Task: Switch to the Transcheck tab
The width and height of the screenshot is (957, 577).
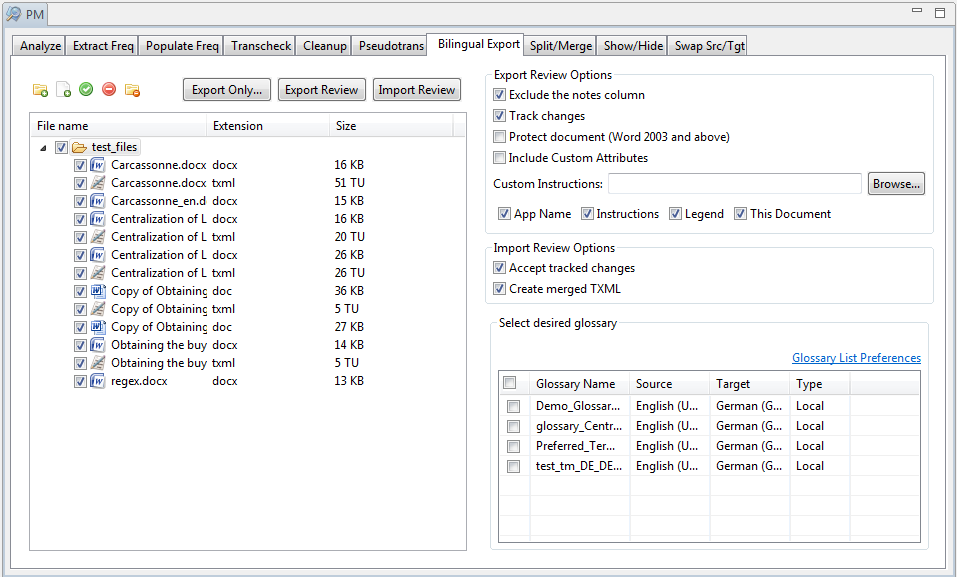Action: click(x=260, y=46)
